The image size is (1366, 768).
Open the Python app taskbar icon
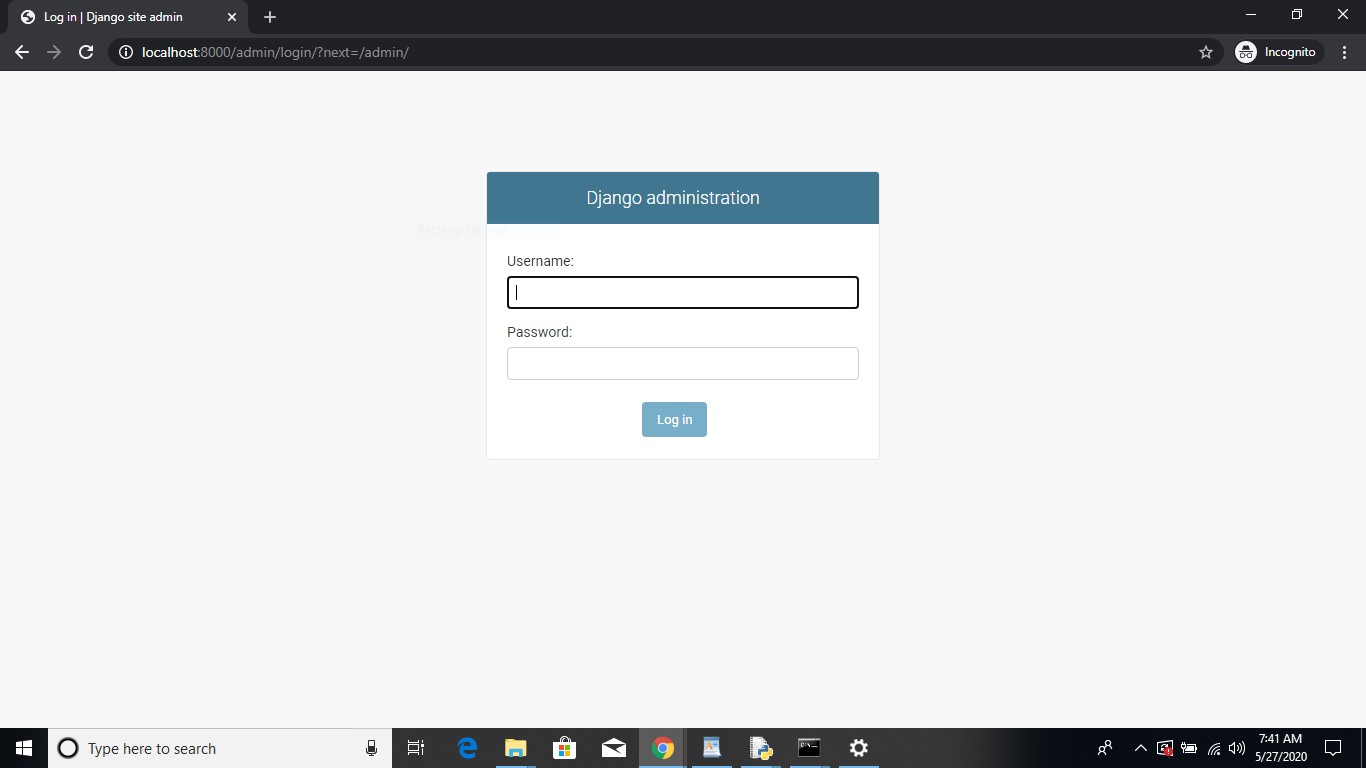[x=761, y=748]
